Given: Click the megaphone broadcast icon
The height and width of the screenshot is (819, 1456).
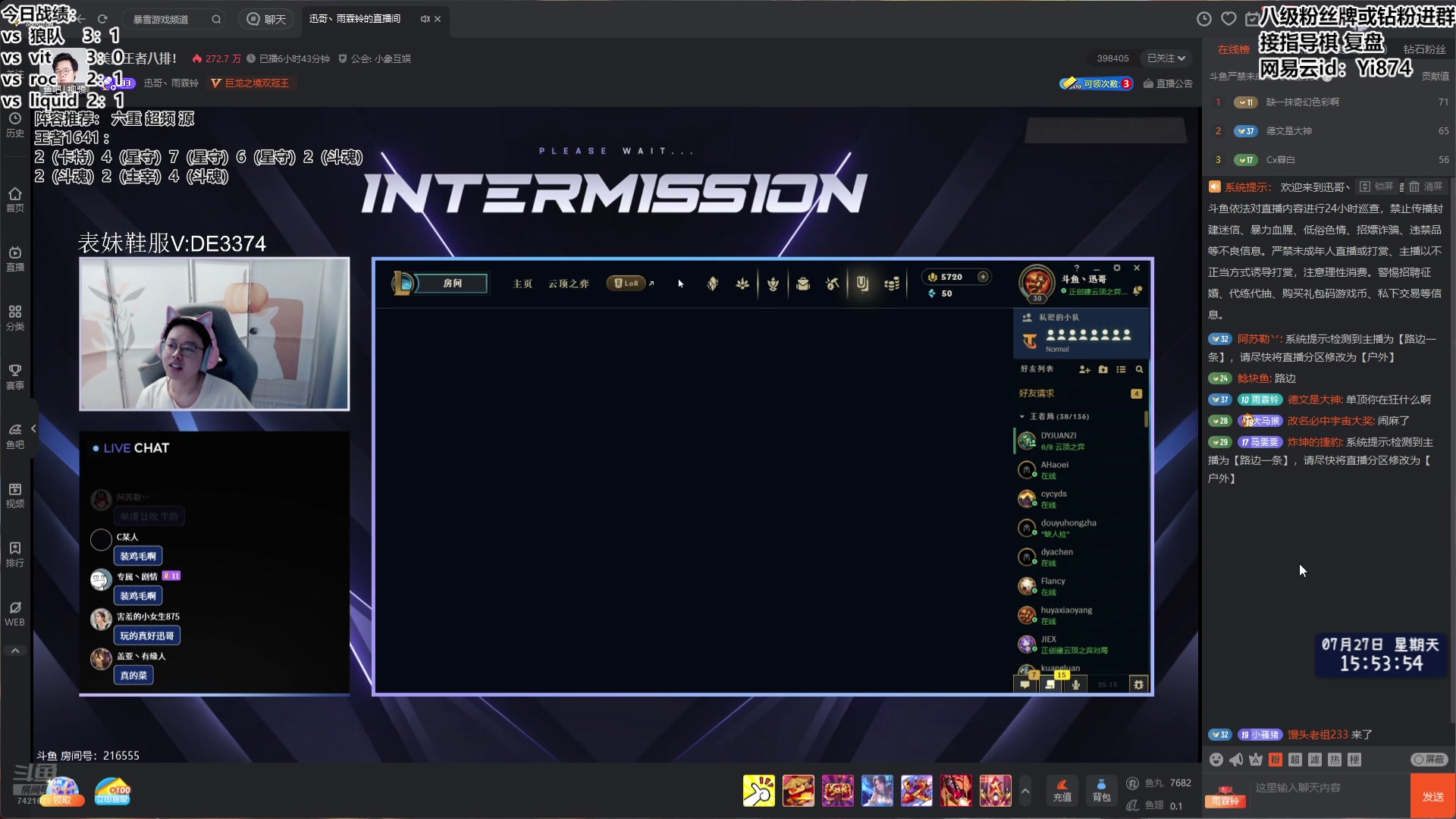Looking at the screenshot, I should pos(1236,759).
